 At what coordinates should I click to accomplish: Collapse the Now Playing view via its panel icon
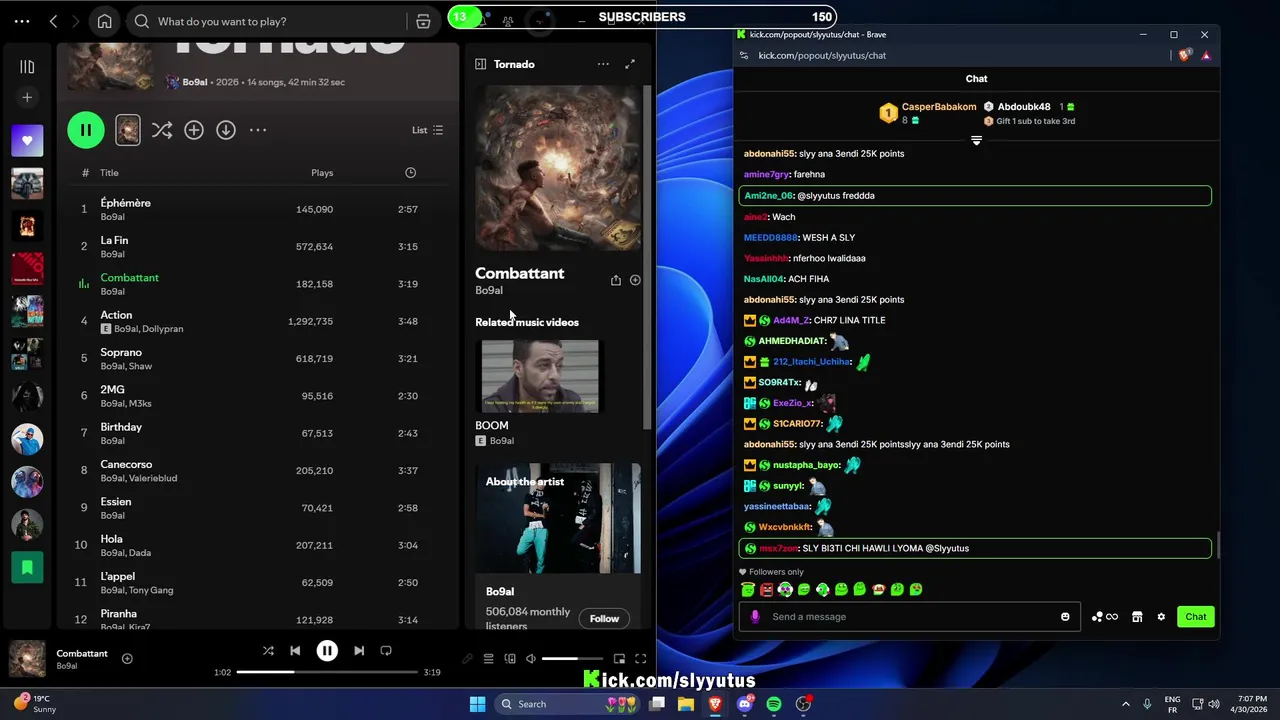[481, 64]
